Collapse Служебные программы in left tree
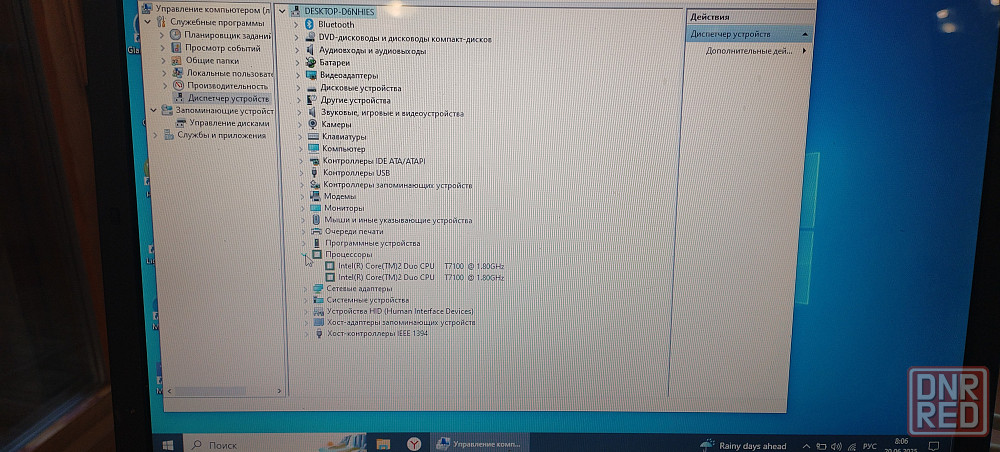 [x=149, y=22]
